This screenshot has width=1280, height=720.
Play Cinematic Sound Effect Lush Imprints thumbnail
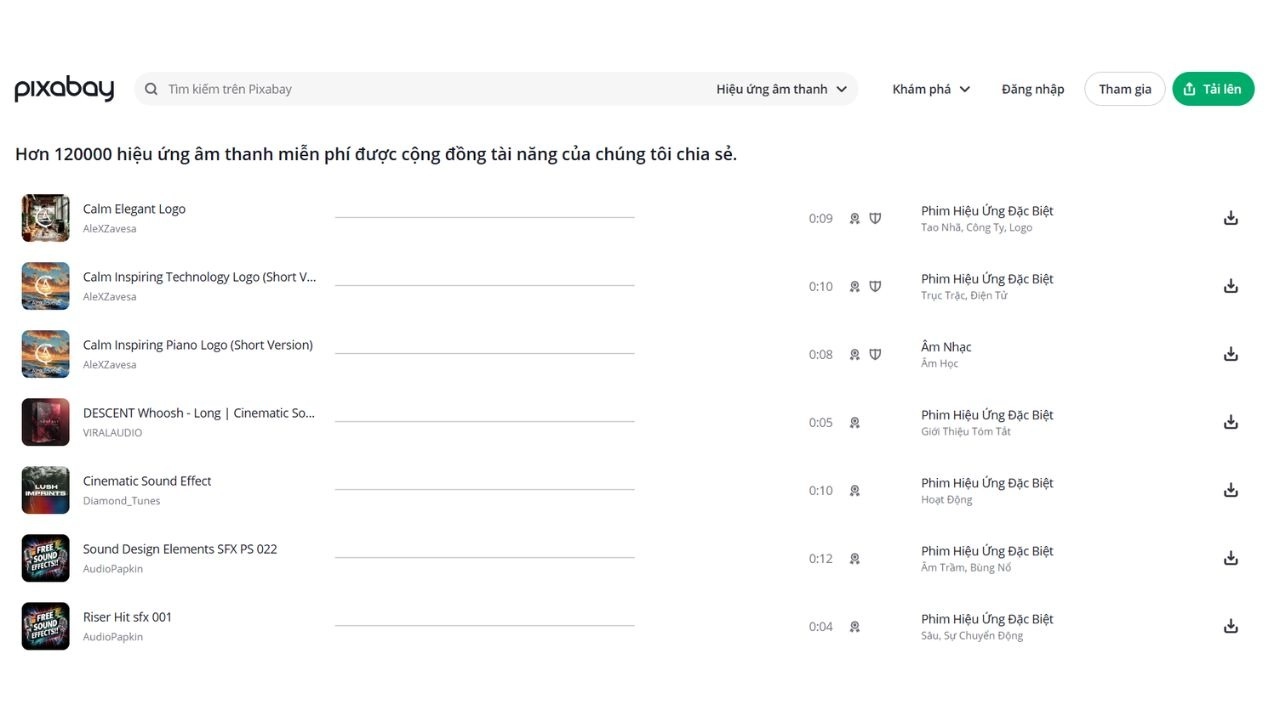[46, 490]
